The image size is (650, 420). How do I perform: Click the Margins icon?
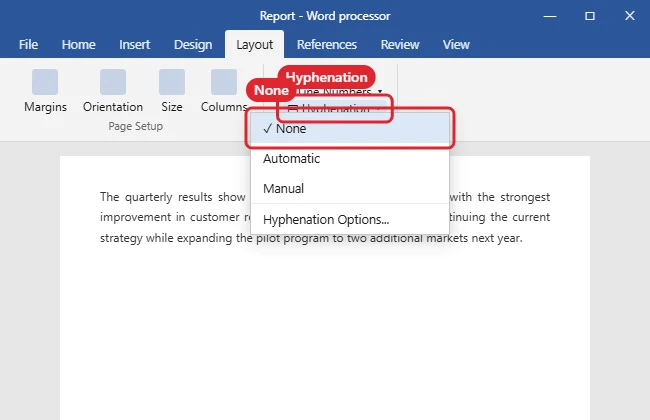[45, 82]
